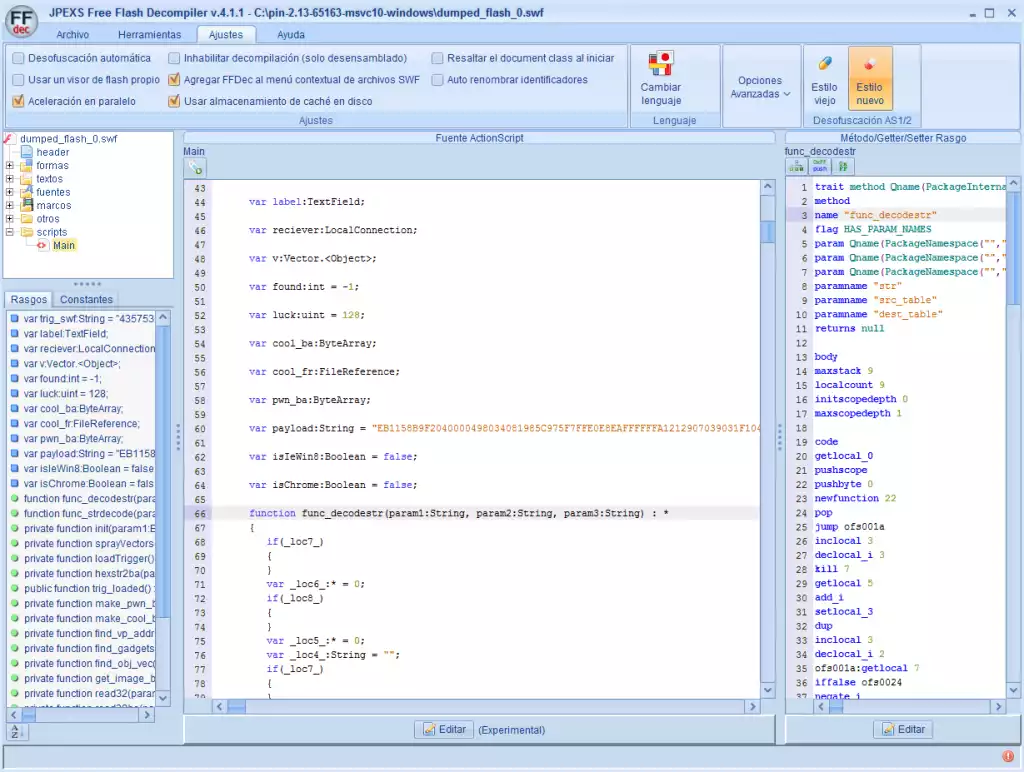Expand the marcos tree node

9,205
